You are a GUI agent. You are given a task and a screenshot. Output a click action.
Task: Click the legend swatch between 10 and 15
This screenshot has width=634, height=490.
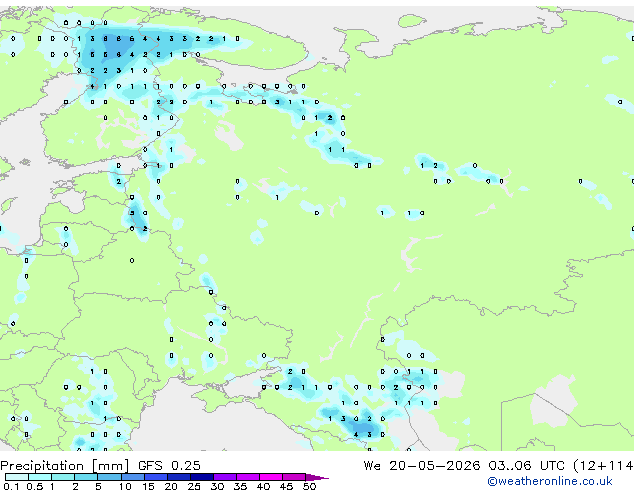pyautogui.click(x=133, y=477)
